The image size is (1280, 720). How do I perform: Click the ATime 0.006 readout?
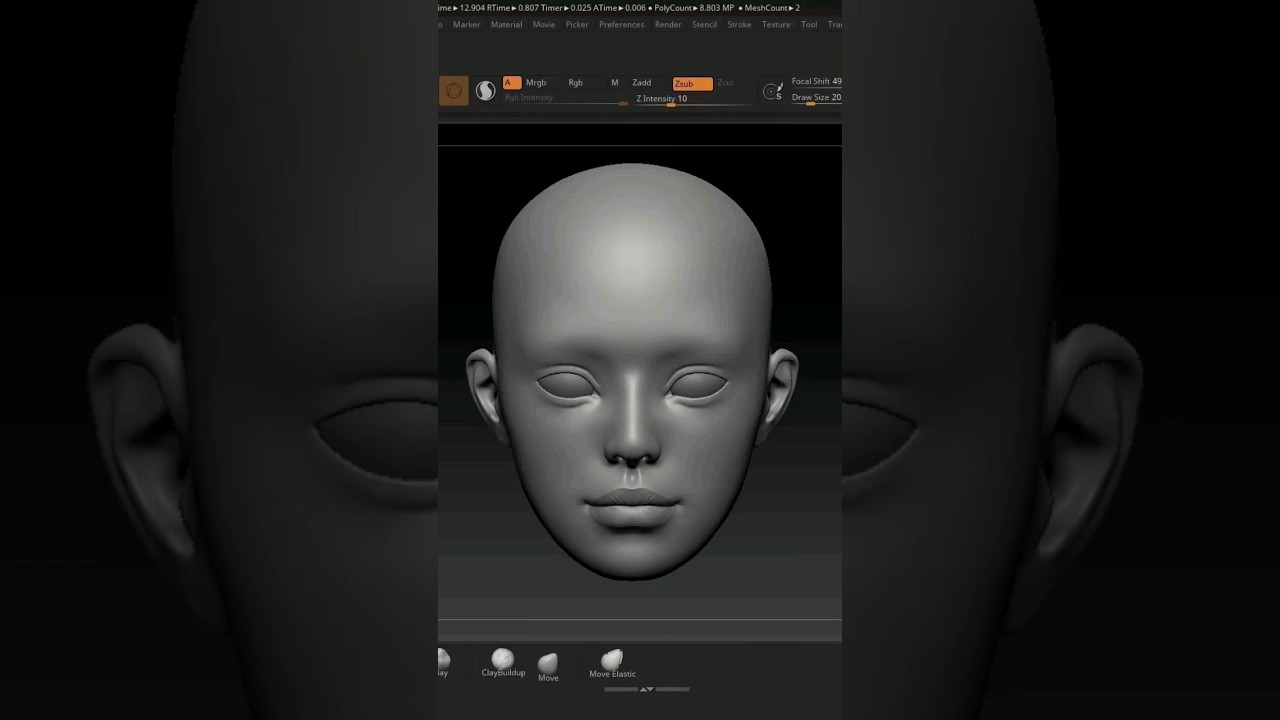[x=619, y=8]
